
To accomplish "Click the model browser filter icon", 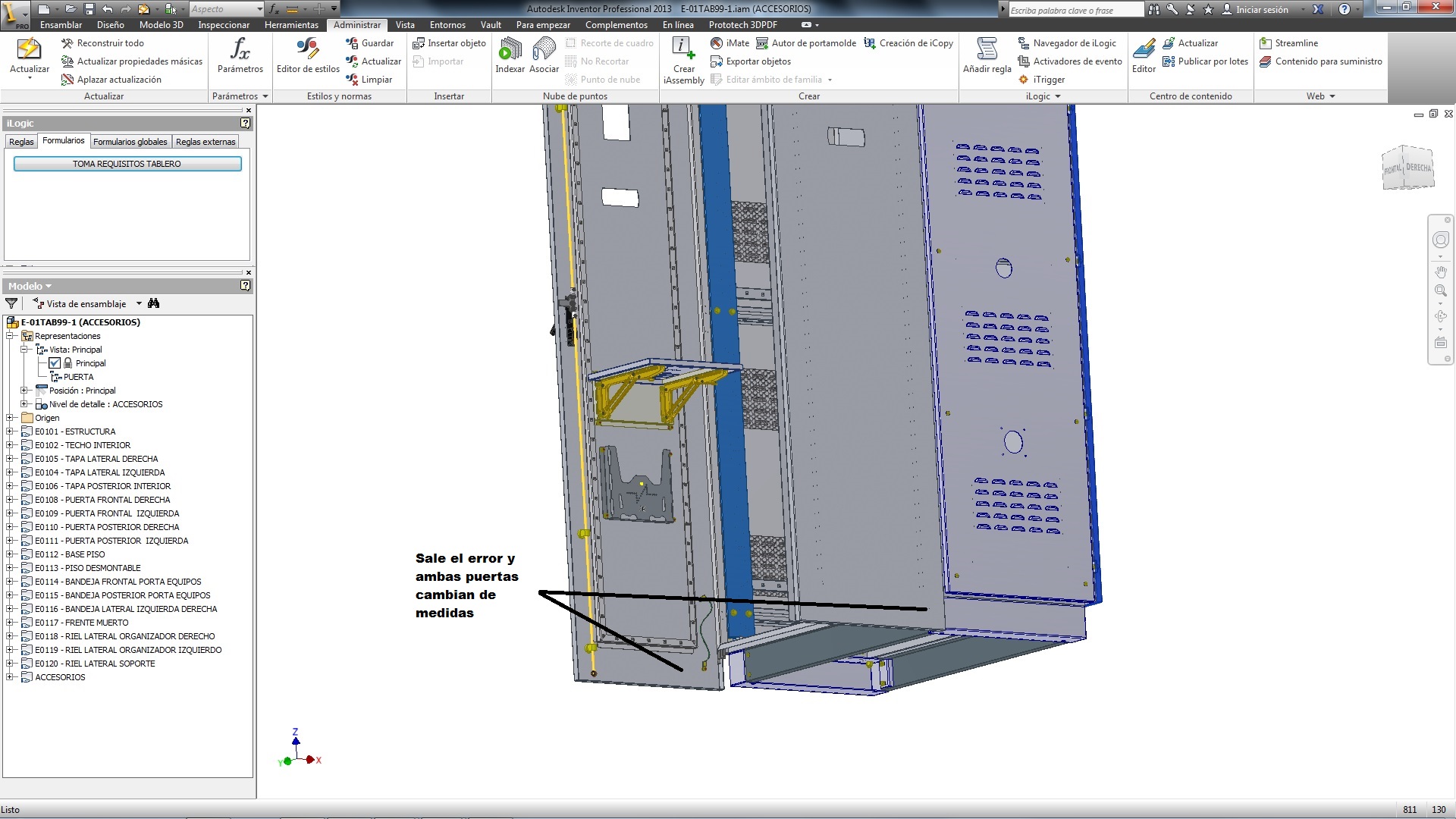I will point(11,303).
